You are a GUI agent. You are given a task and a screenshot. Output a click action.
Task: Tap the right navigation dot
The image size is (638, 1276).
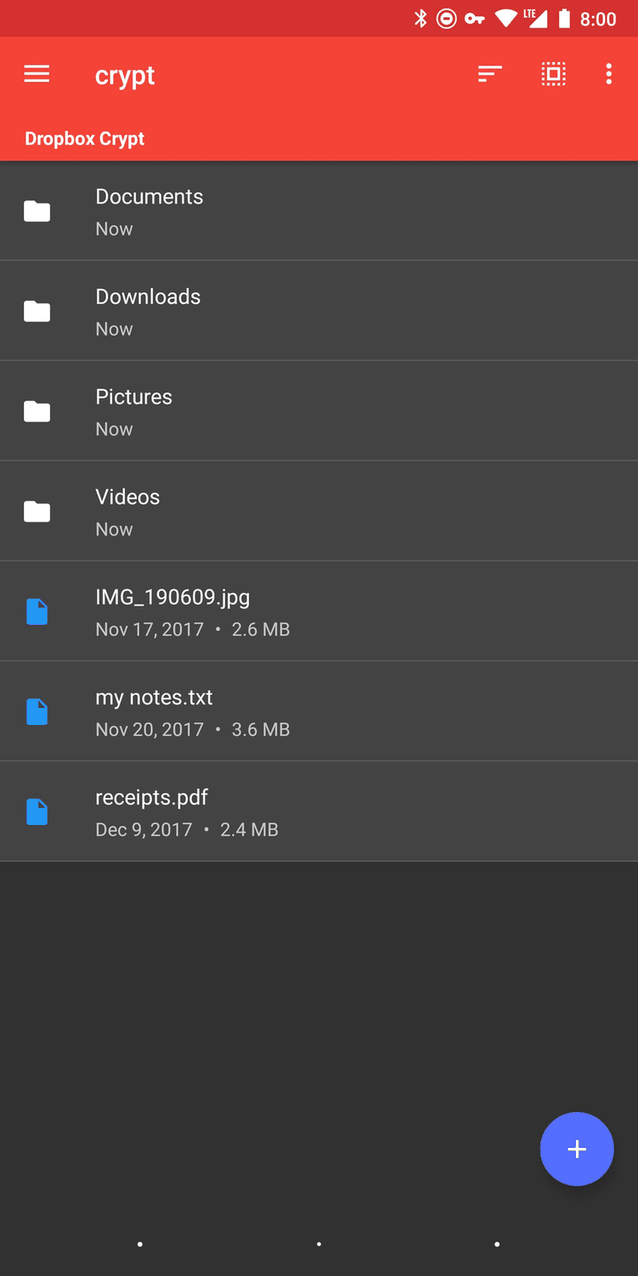[497, 1244]
